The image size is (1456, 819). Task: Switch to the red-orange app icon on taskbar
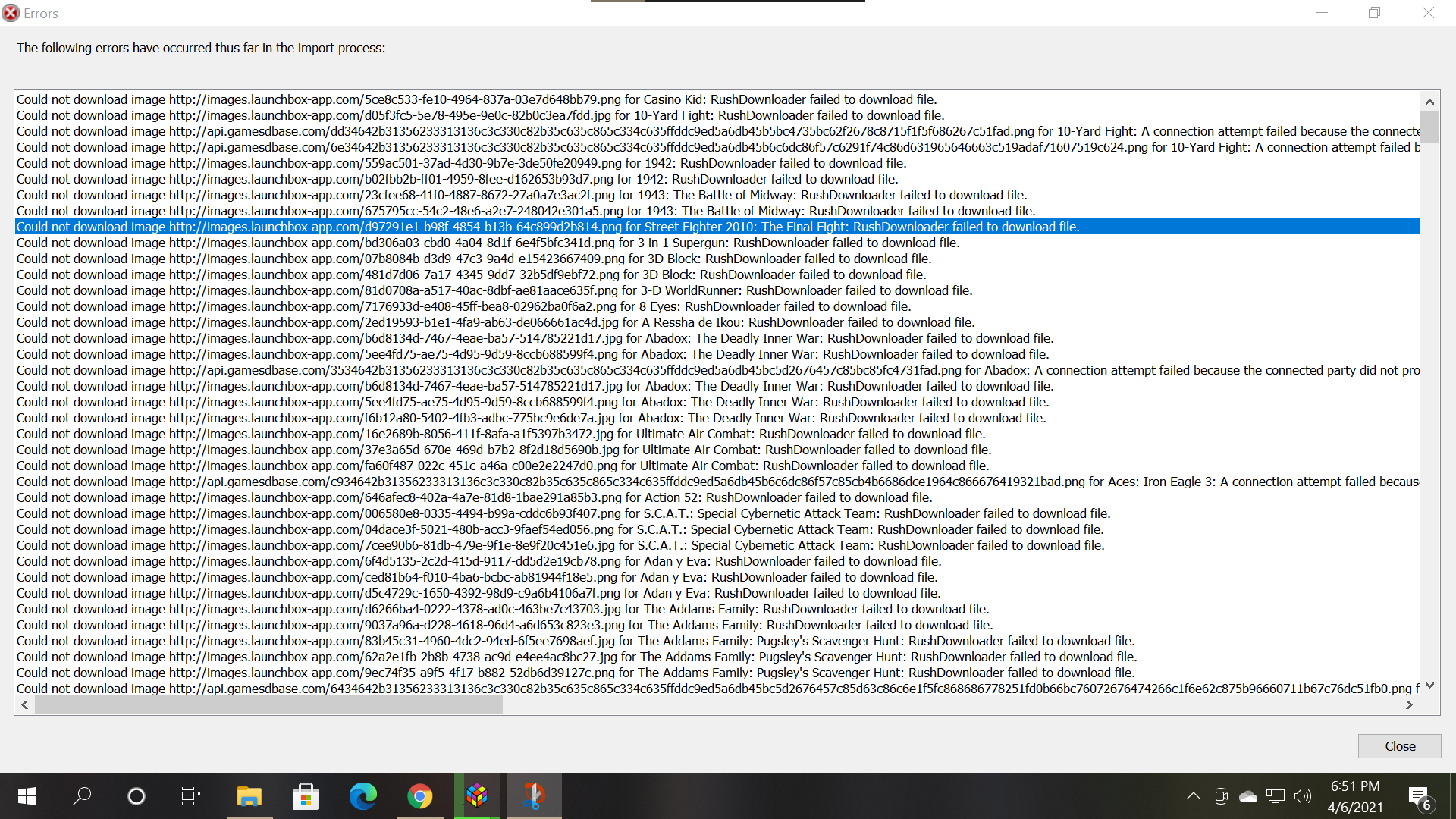click(x=534, y=796)
